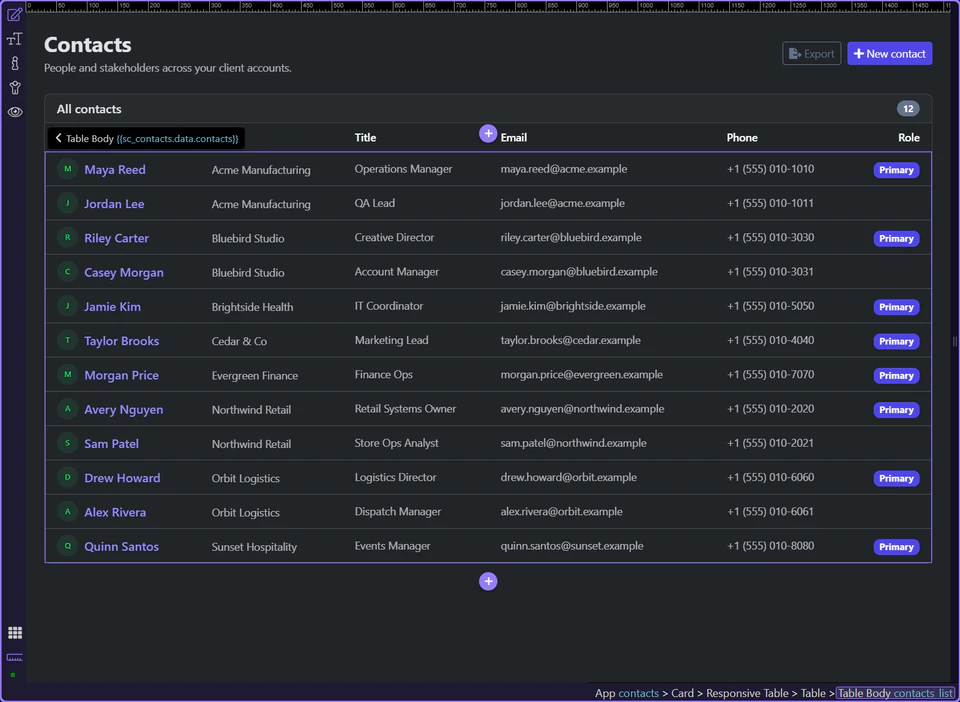The width and height of the screenshot is (960, 702).
Task: Click the vertical scrollbar on the right edge
Action: coord(954,343)
